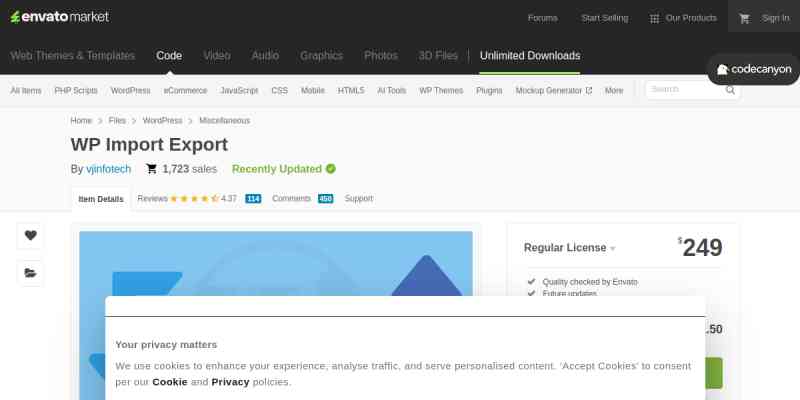Click the sales cart icon

click(152, 169)
